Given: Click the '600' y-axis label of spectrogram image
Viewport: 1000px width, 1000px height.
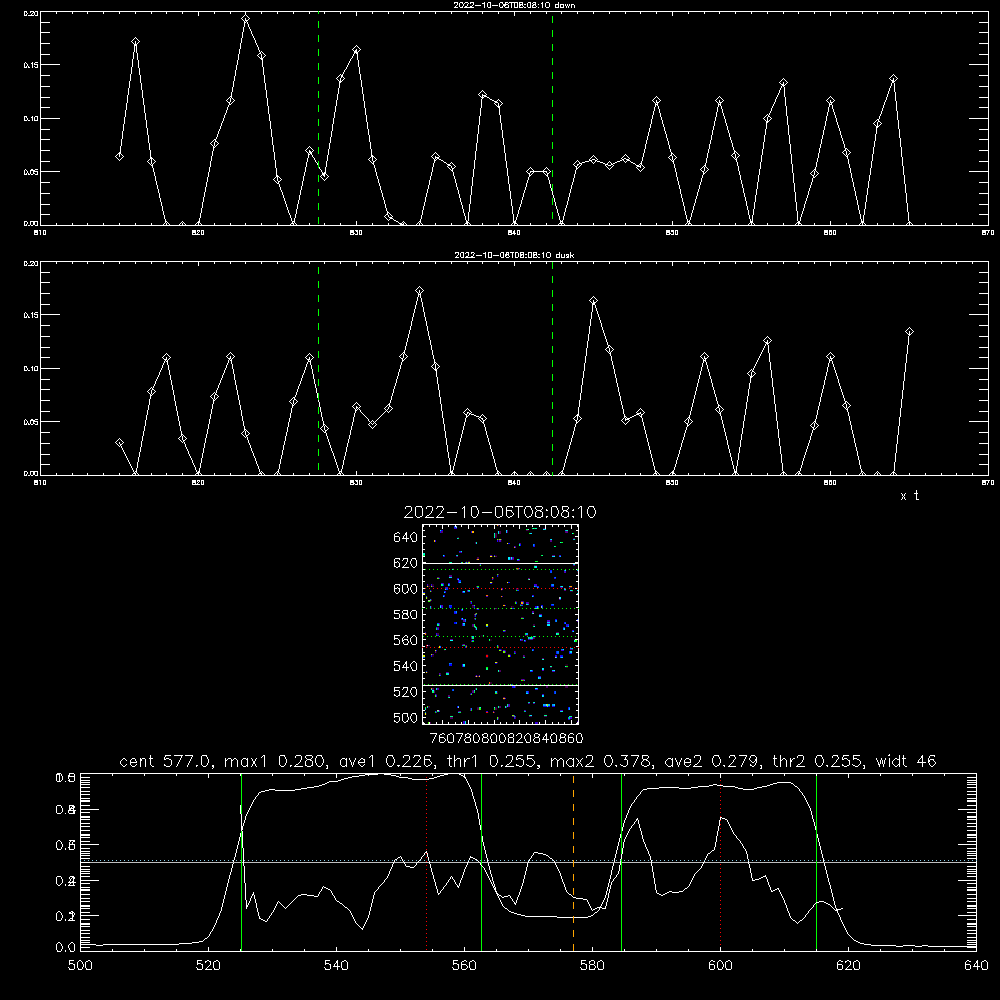Looking at the screenshot, I should tap(406, 589).
